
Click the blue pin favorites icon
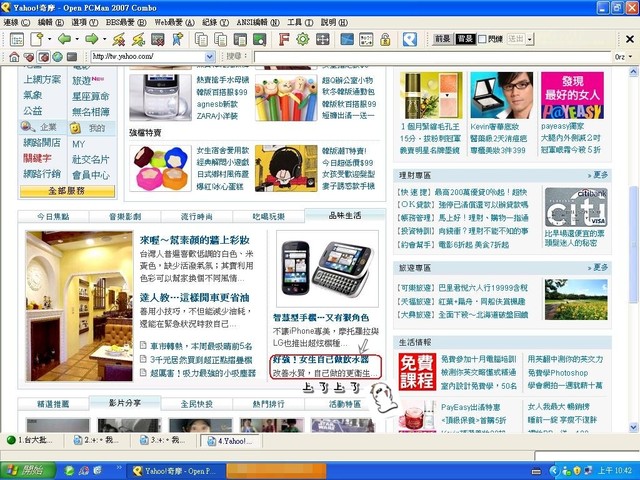178,39
